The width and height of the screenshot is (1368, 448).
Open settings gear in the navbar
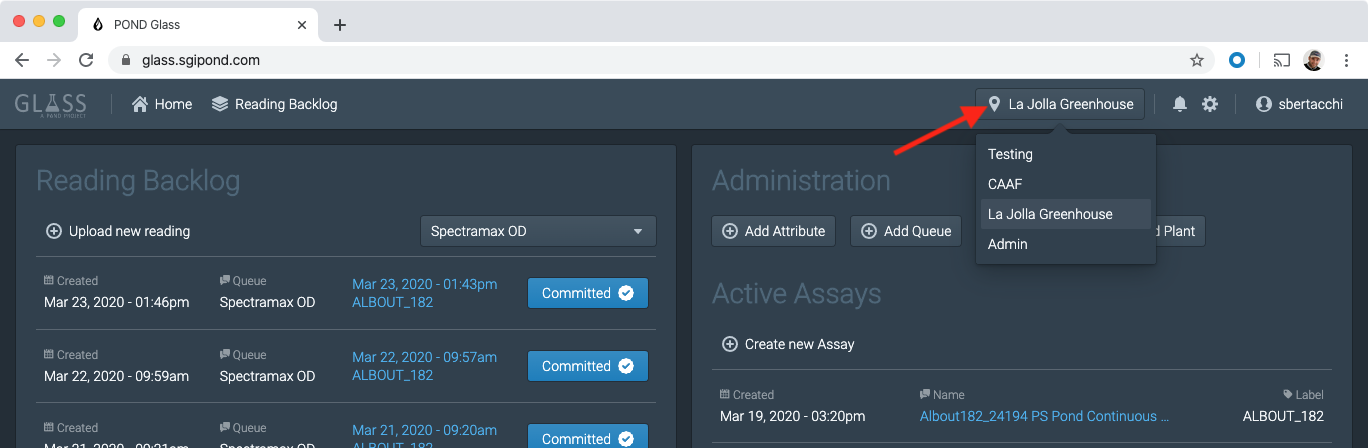(1210, 104)
